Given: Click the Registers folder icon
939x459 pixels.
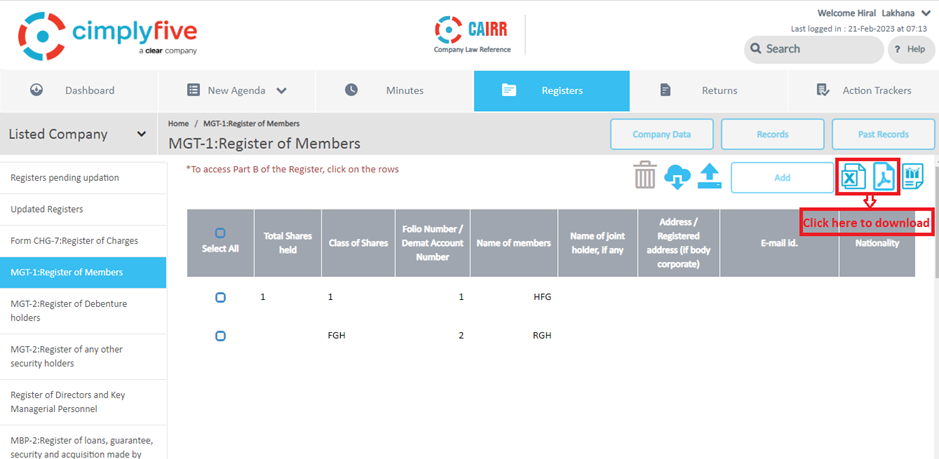Looking at the screenshot, I should [509, 90].
